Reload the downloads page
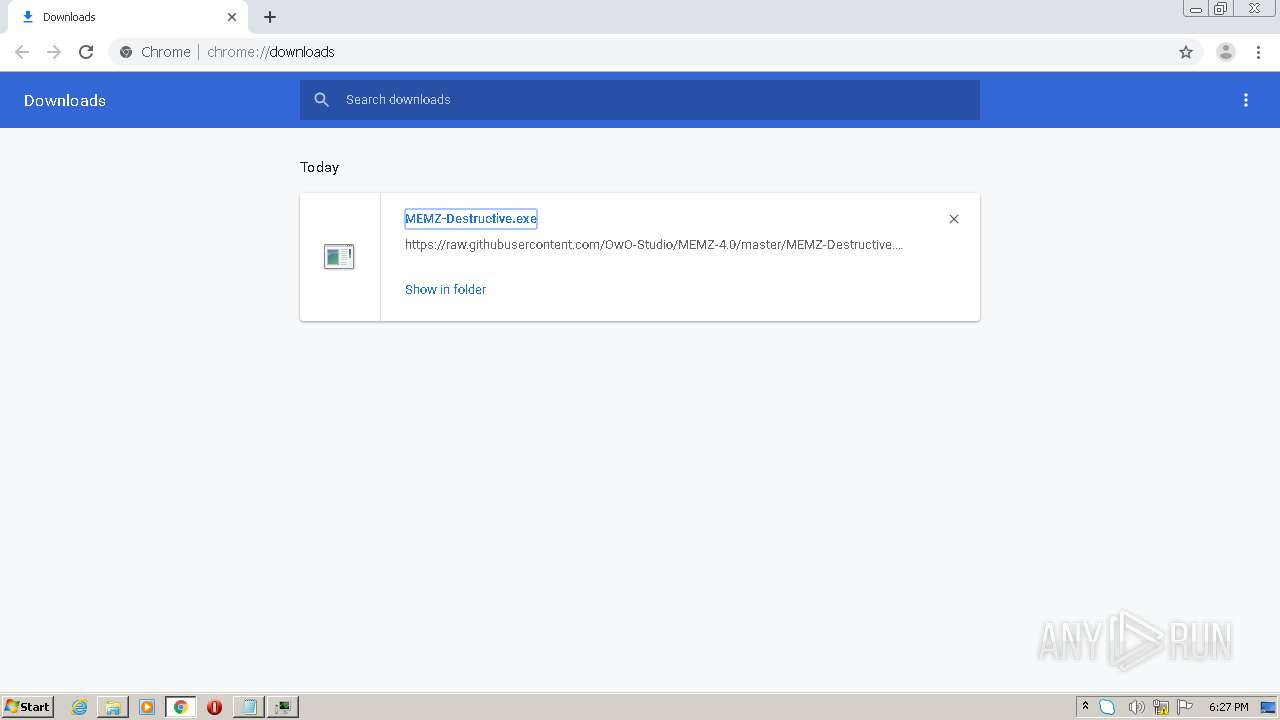 click(86, 52)
